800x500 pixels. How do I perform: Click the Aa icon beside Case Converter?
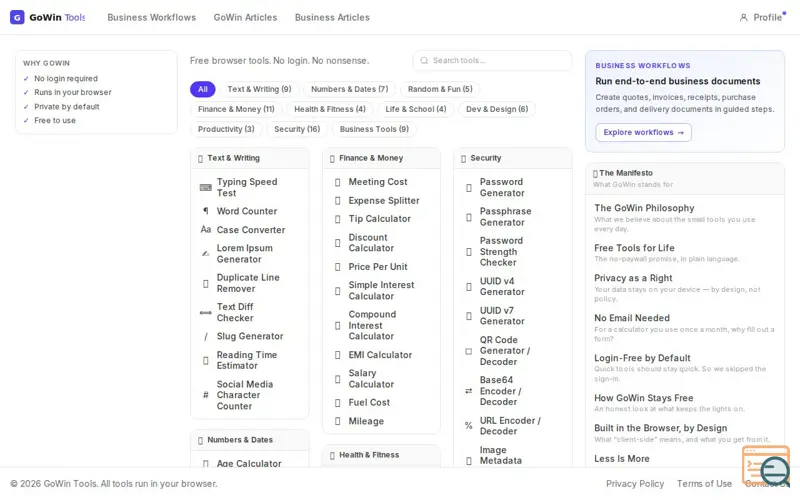coord(206,230)
